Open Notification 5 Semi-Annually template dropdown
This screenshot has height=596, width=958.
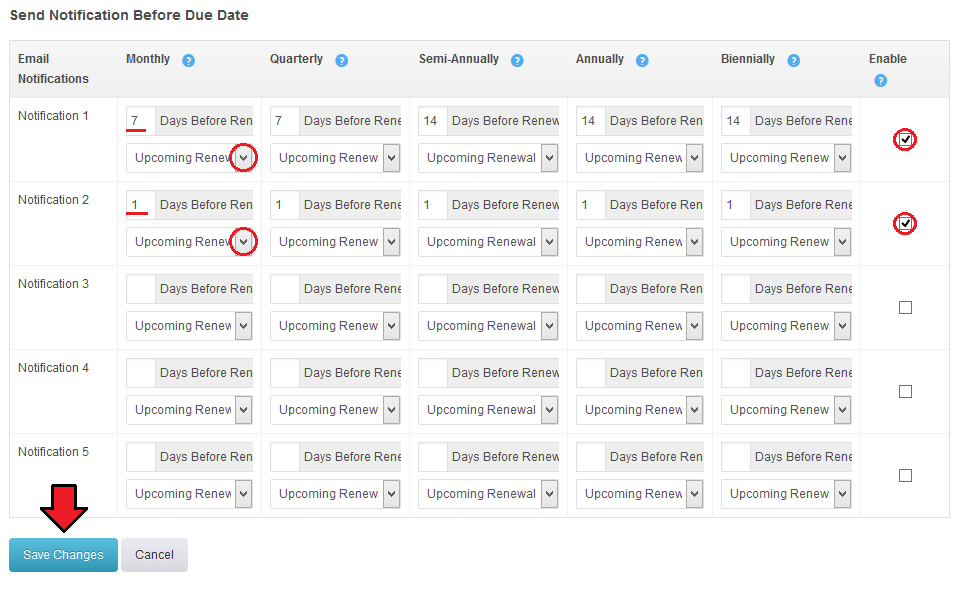click(x=488, y=494)
